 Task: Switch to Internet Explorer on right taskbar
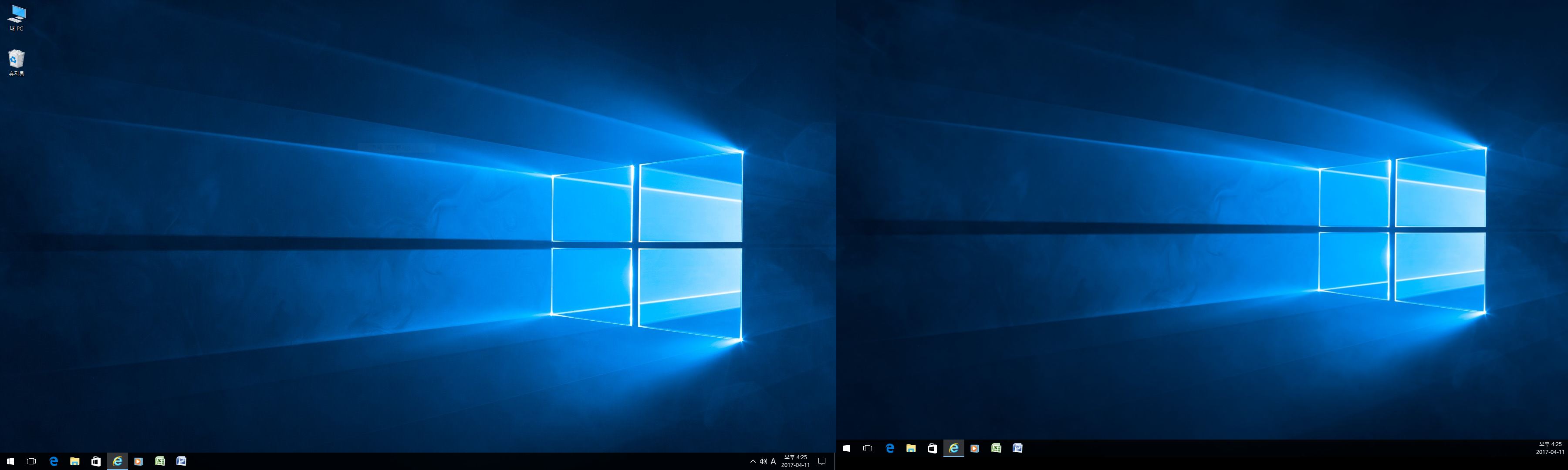(954, 448)
